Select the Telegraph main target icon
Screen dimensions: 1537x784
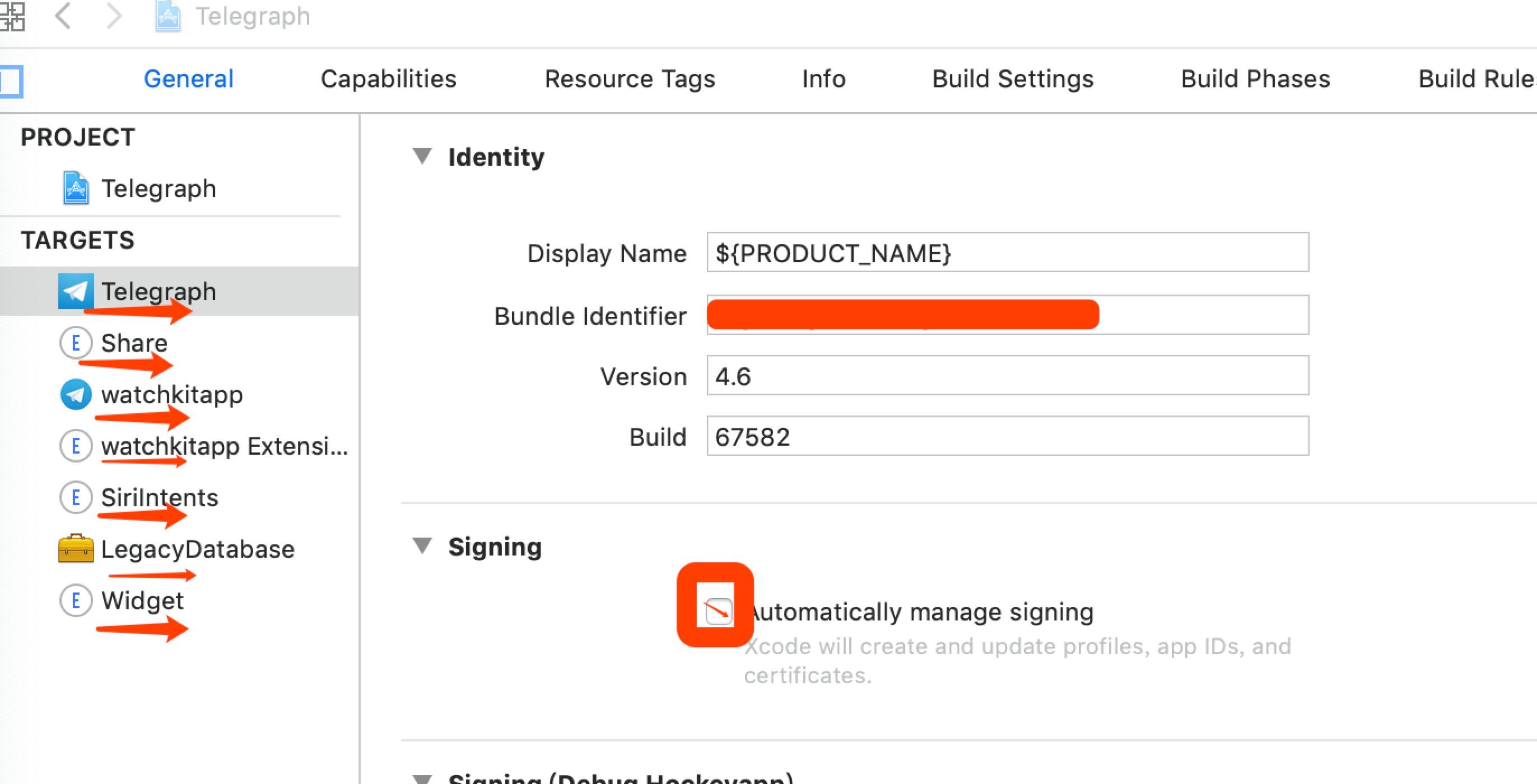(77, 290)
